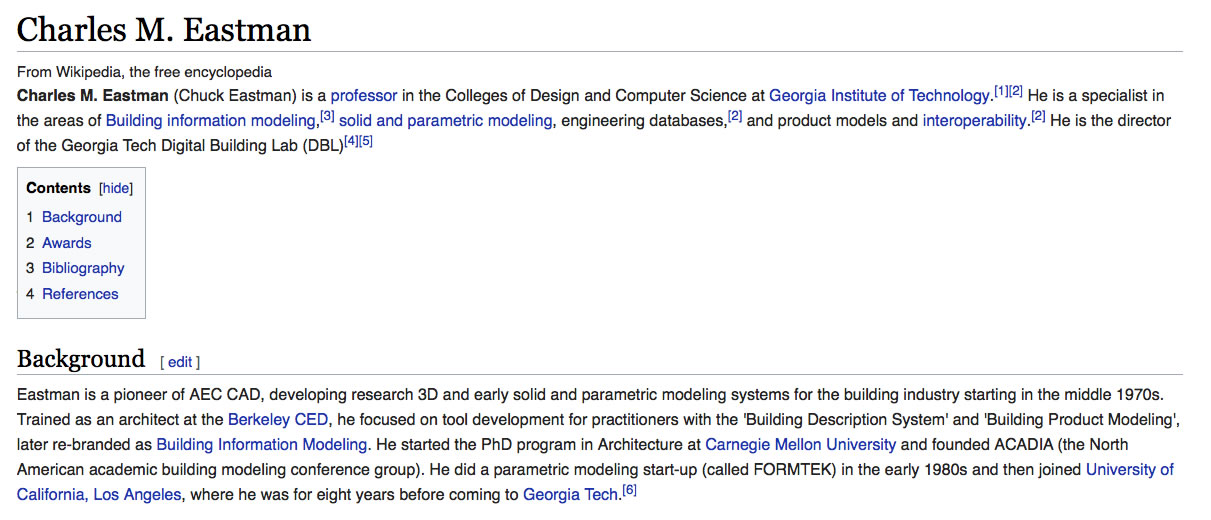
Task: Open Building information modeling intro link
Action: (210, 121)
